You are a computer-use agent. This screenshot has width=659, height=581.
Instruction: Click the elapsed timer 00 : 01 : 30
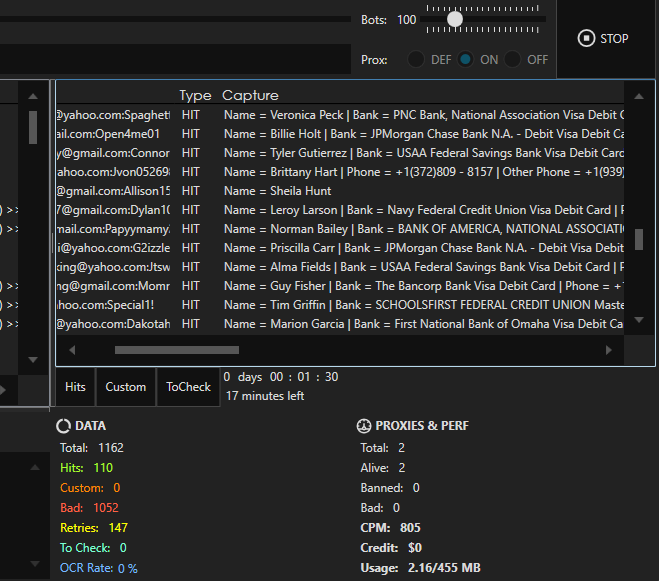[x=304, y=377]
